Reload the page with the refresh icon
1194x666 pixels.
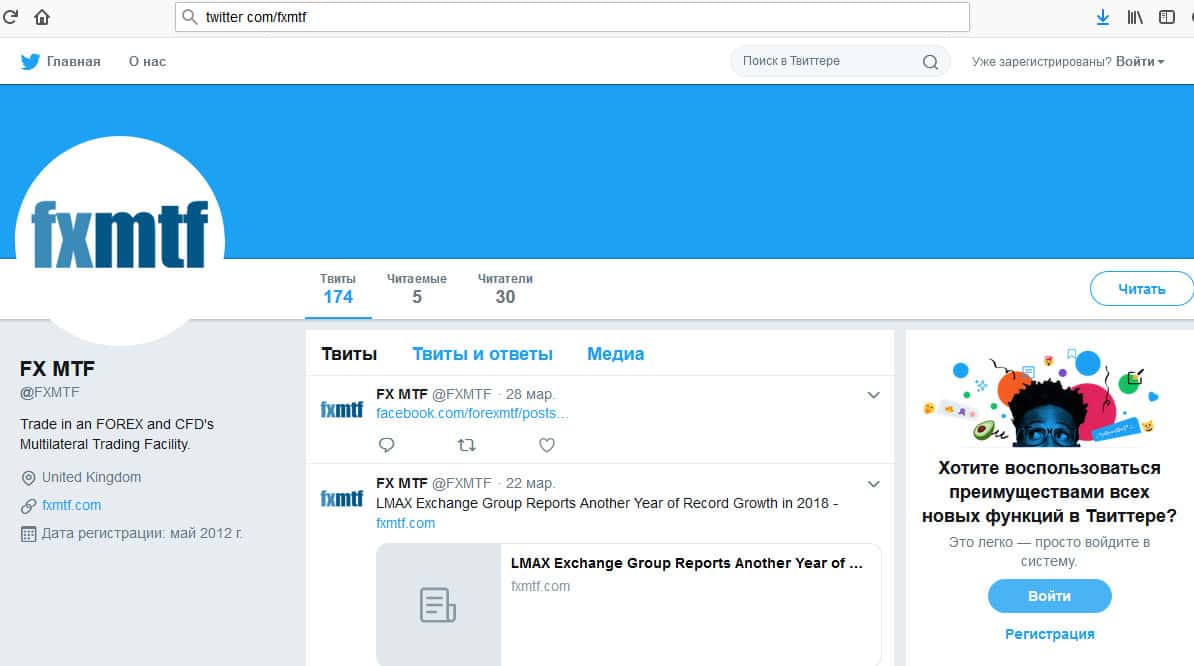[10, 16]
